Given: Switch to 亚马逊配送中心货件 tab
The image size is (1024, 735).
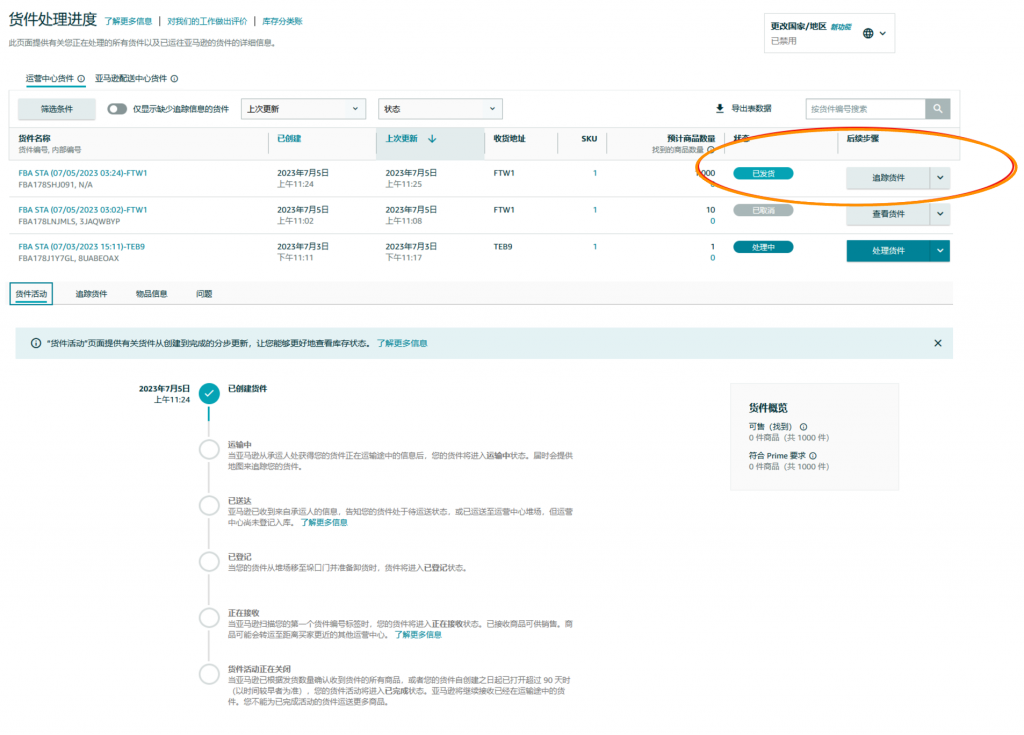Looking at the screenshot, I should coord(131,78).
